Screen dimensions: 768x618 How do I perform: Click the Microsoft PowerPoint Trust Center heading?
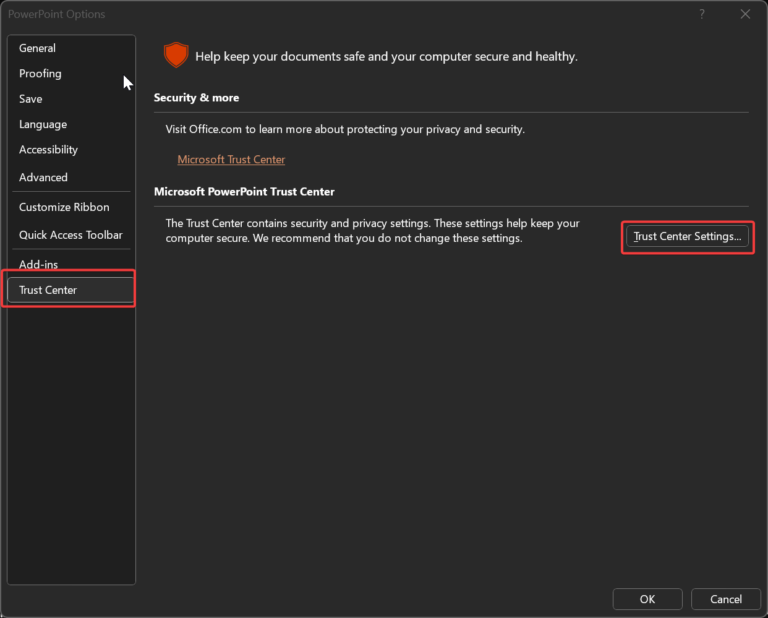[x=244, y=192]
